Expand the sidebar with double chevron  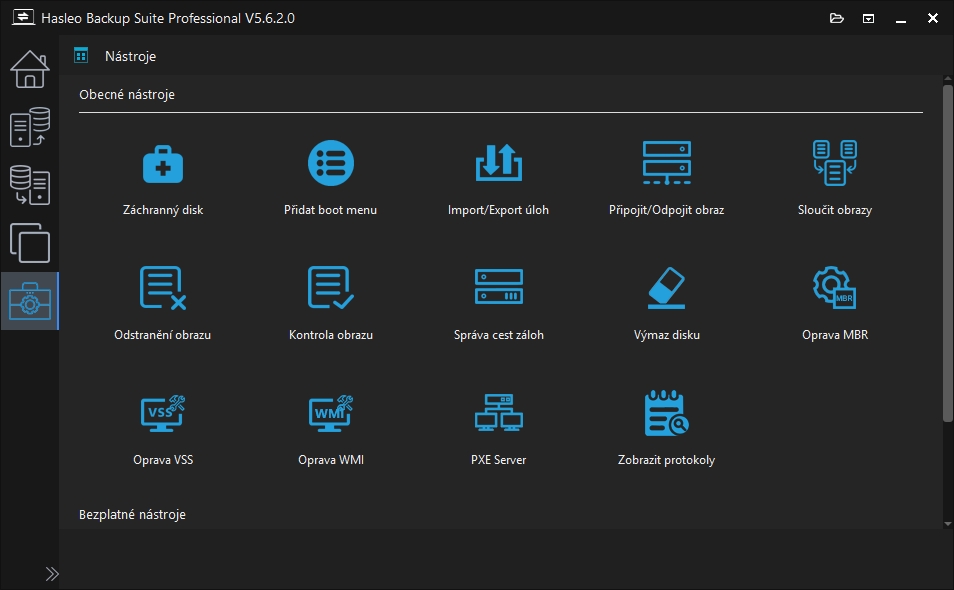click(52, 573)
